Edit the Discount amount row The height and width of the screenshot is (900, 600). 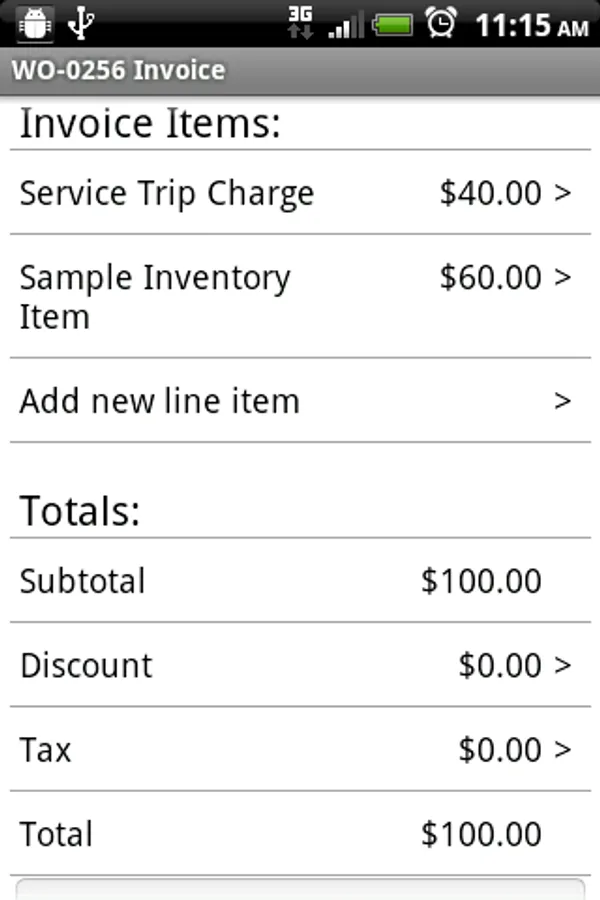300,665
